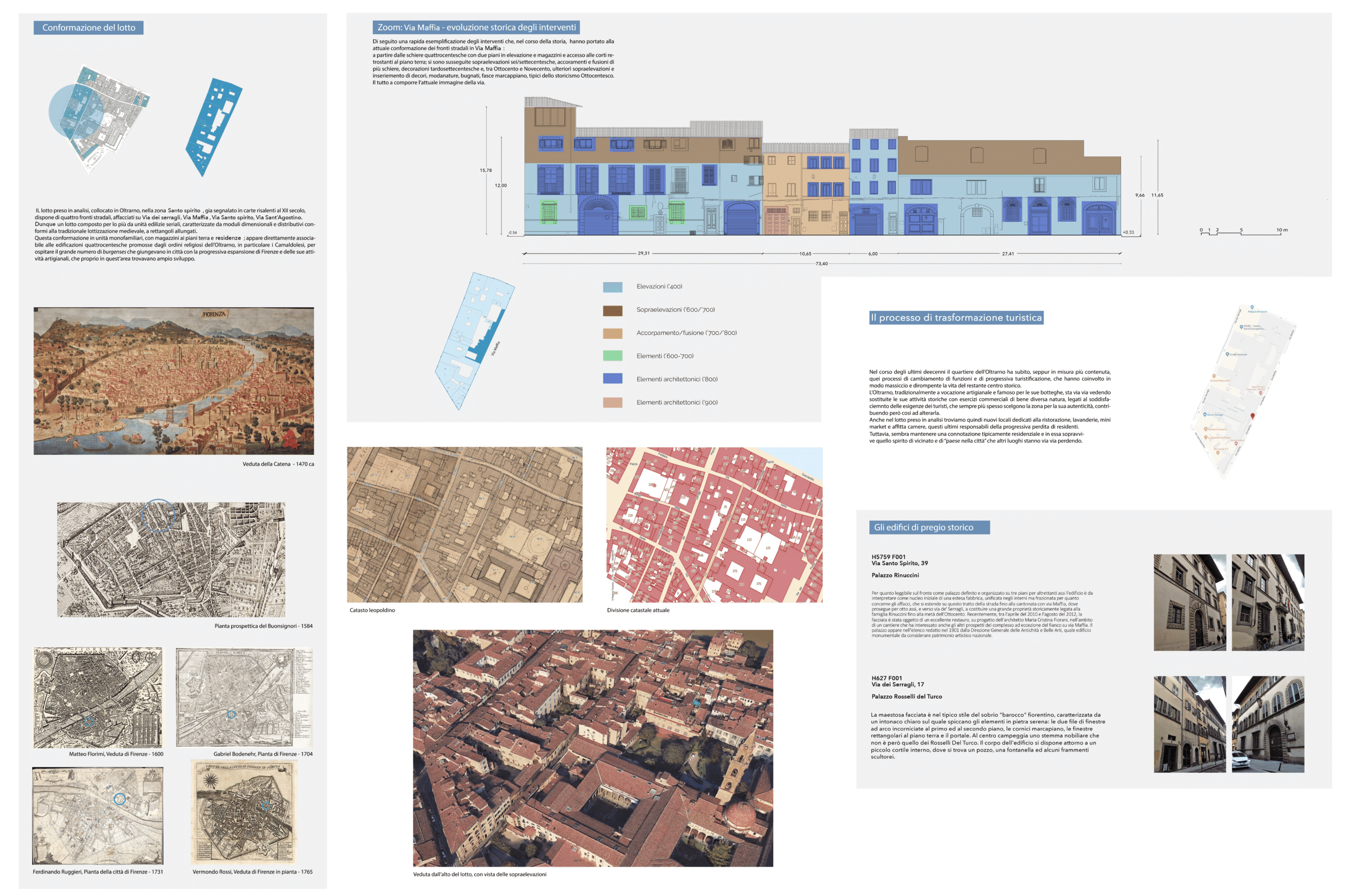The height and width of the screenshot is (896, 1366).
Task: Open the Catasto leopoldino map image
Action: coord(464,524)
